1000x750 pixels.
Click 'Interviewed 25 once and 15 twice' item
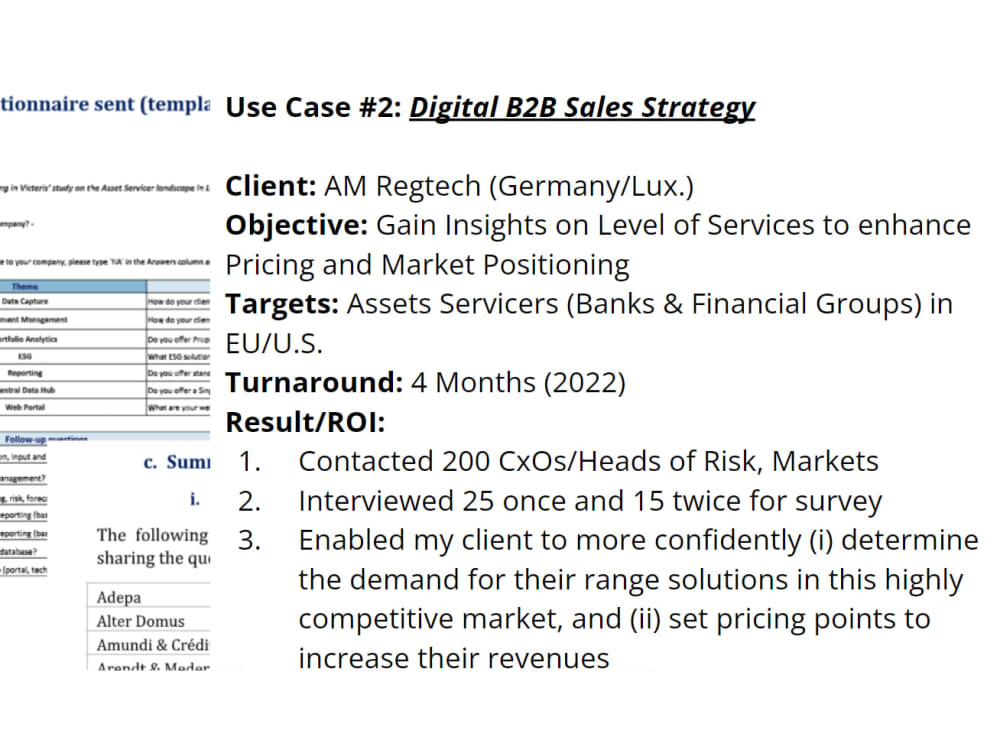591,501
